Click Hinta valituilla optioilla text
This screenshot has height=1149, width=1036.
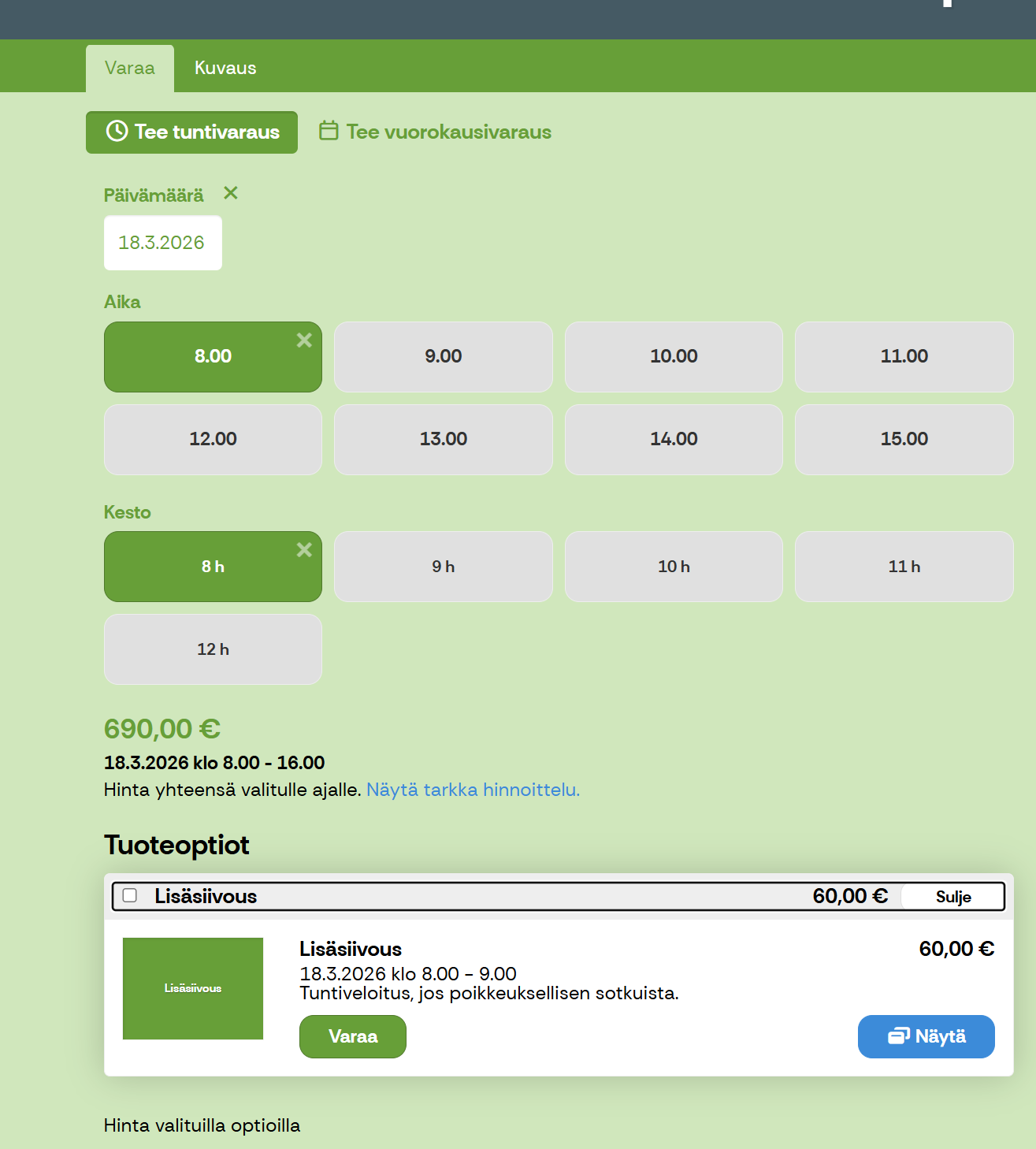[202, 1125]
